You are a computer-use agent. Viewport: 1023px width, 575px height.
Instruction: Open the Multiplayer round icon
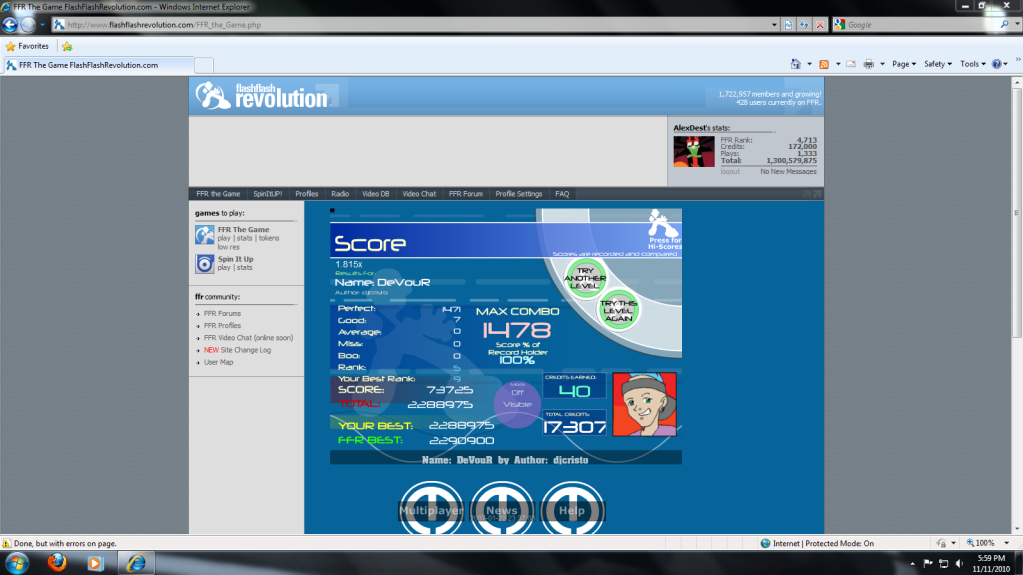(x=431, y=509)
